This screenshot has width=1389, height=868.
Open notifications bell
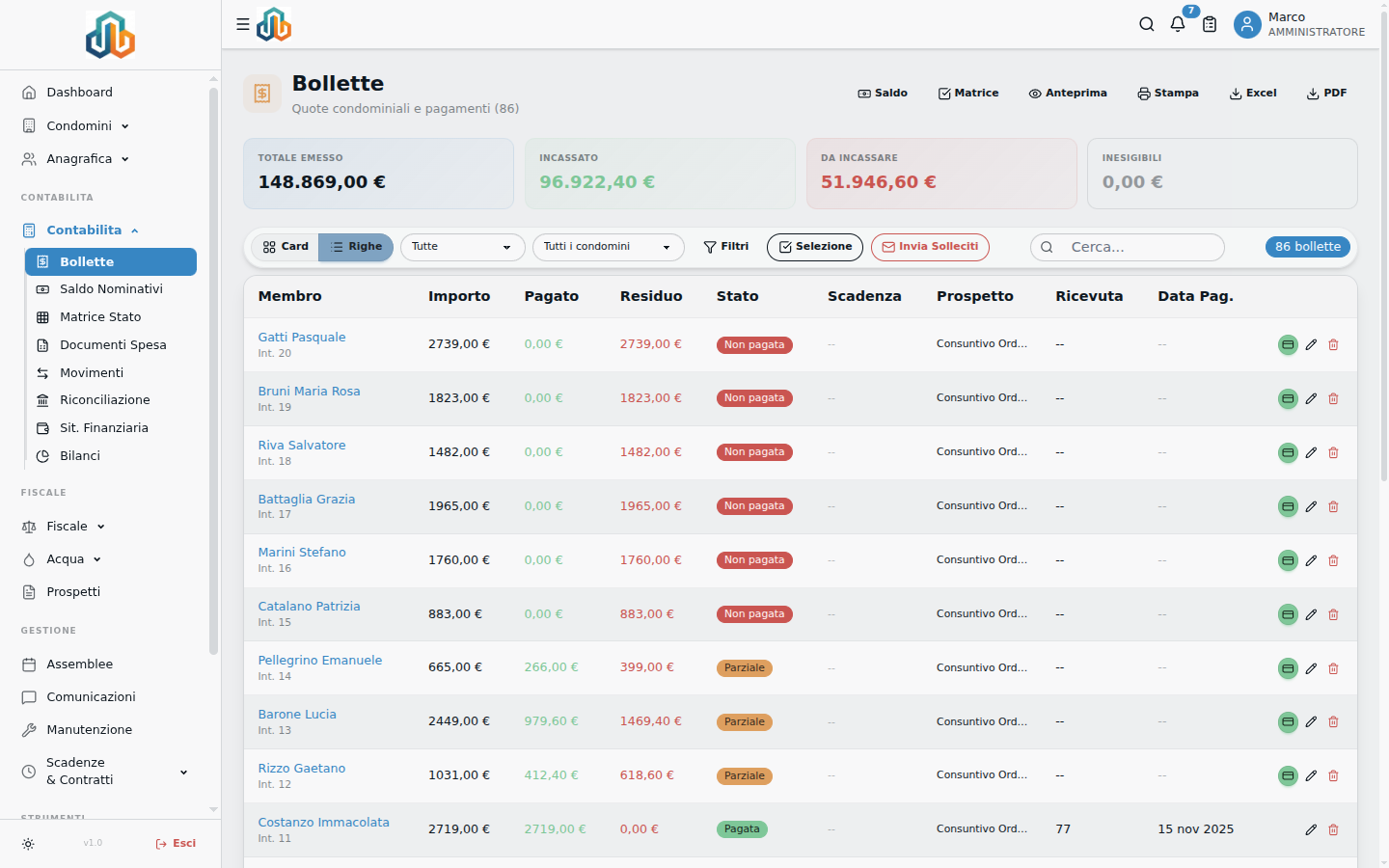pos(1178,24)
